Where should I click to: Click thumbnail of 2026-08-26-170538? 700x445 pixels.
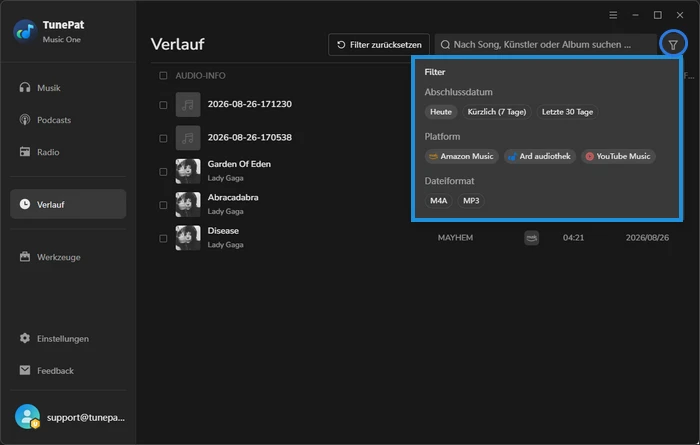188,138
